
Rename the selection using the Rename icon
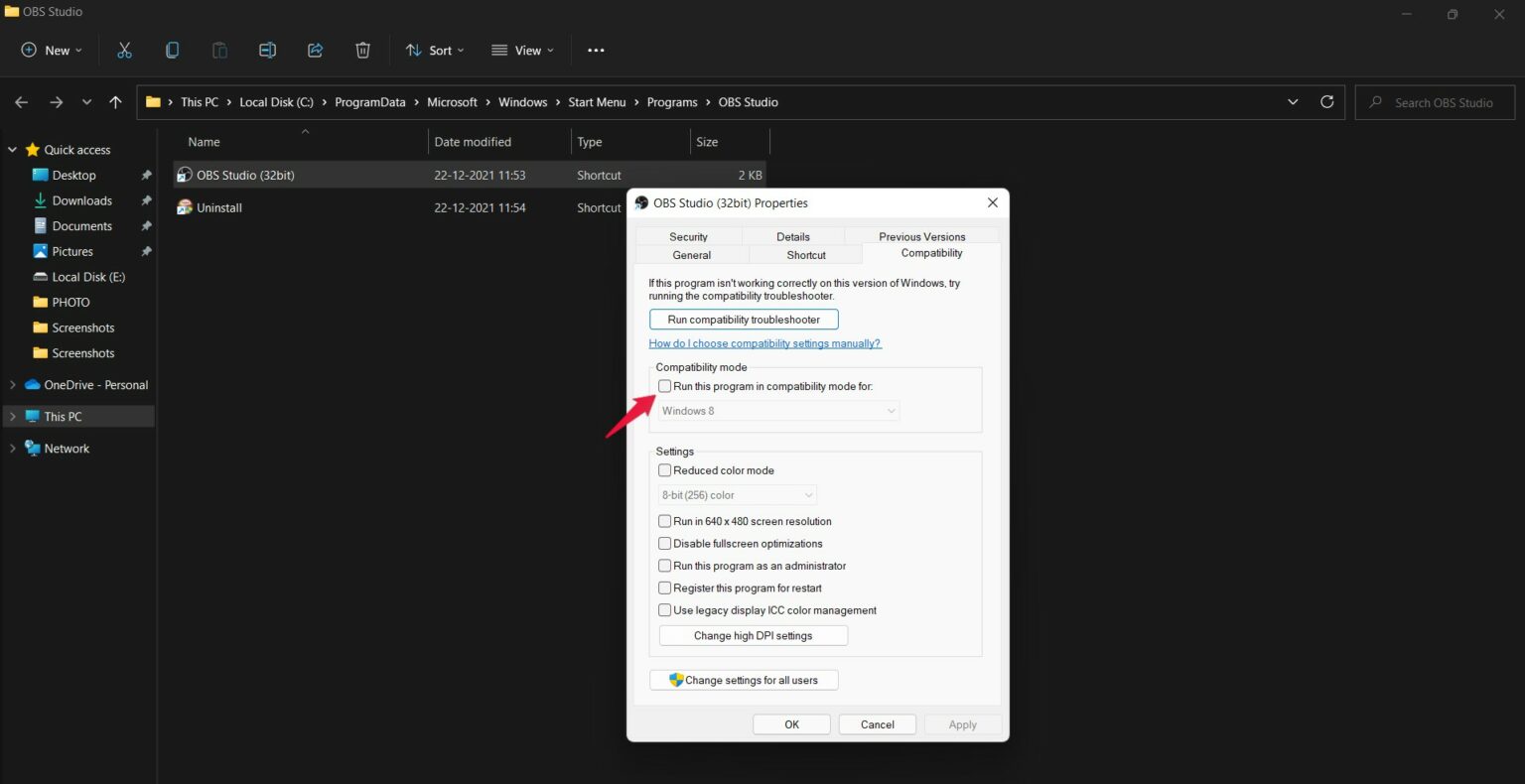click(x=267, y=50)
